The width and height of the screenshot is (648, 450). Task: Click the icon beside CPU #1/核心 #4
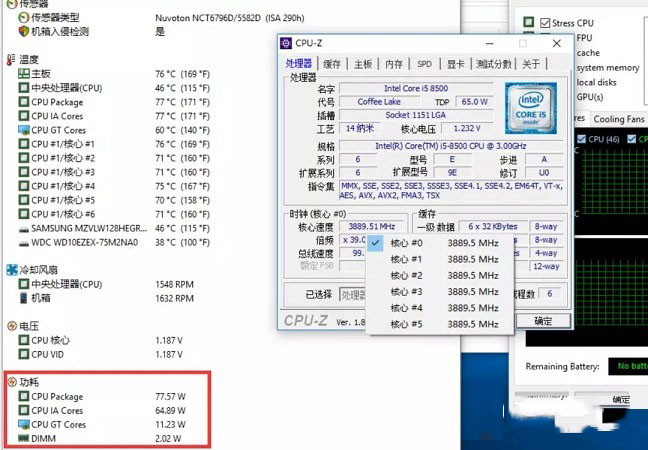click(24, 186)
